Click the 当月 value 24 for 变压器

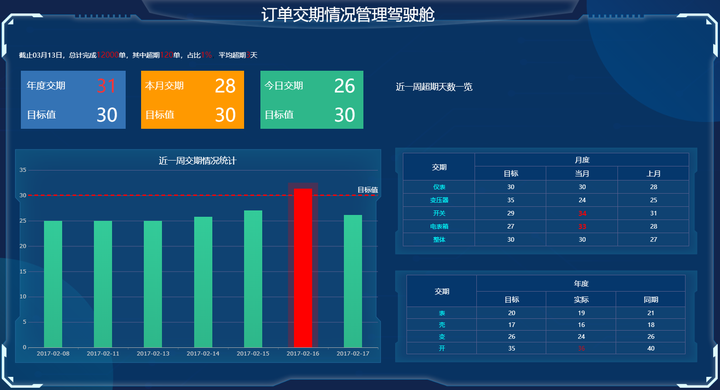pos(582,200)
